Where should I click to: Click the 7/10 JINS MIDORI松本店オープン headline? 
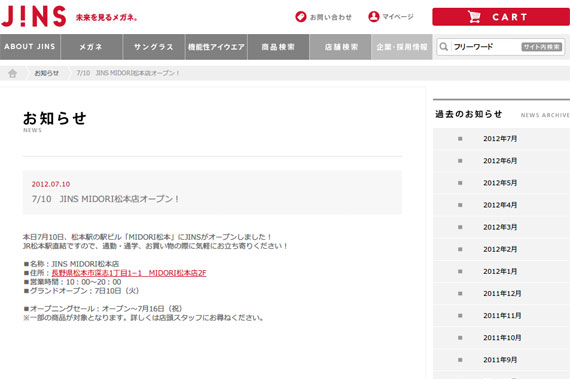coord(105,199)
